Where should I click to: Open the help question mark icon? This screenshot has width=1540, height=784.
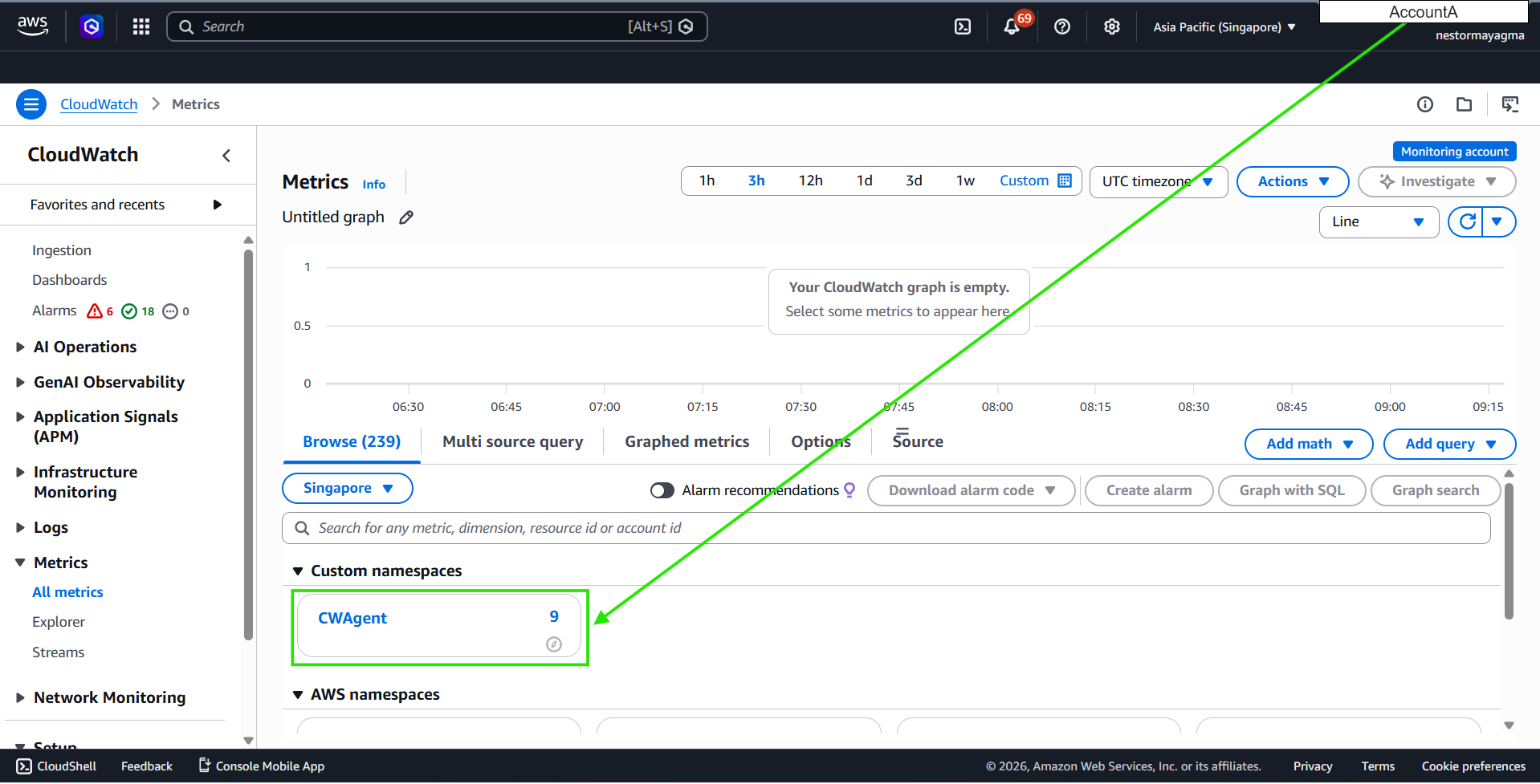(1062, 27)
